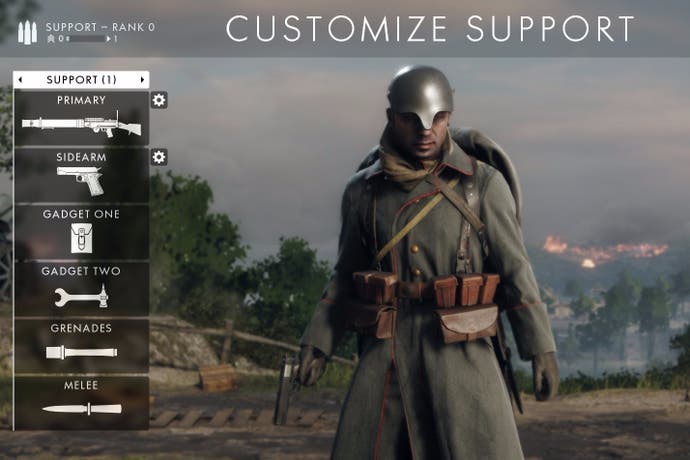Switch to next loadout with right arrow
690x460 pixels.
coord(142,80)
